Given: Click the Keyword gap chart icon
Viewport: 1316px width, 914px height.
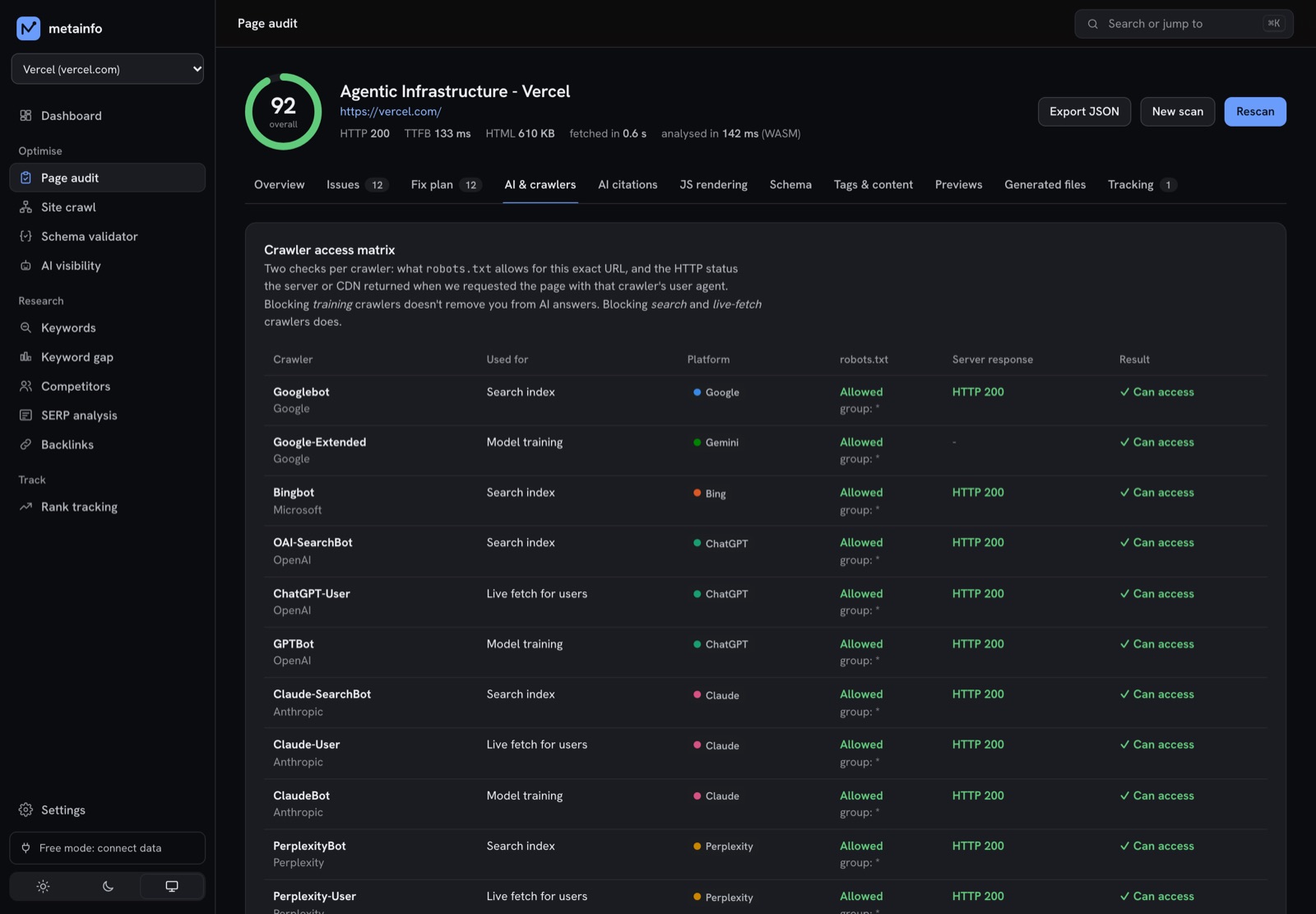Looking at the screenshot, I should point(25,357).
